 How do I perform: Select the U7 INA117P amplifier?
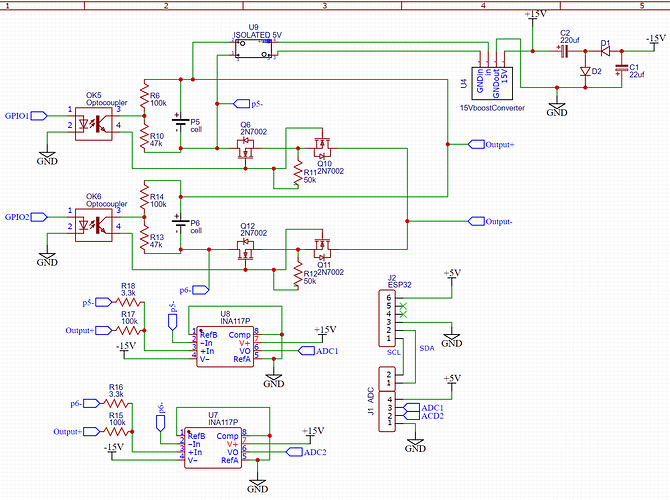click(213, 448)
